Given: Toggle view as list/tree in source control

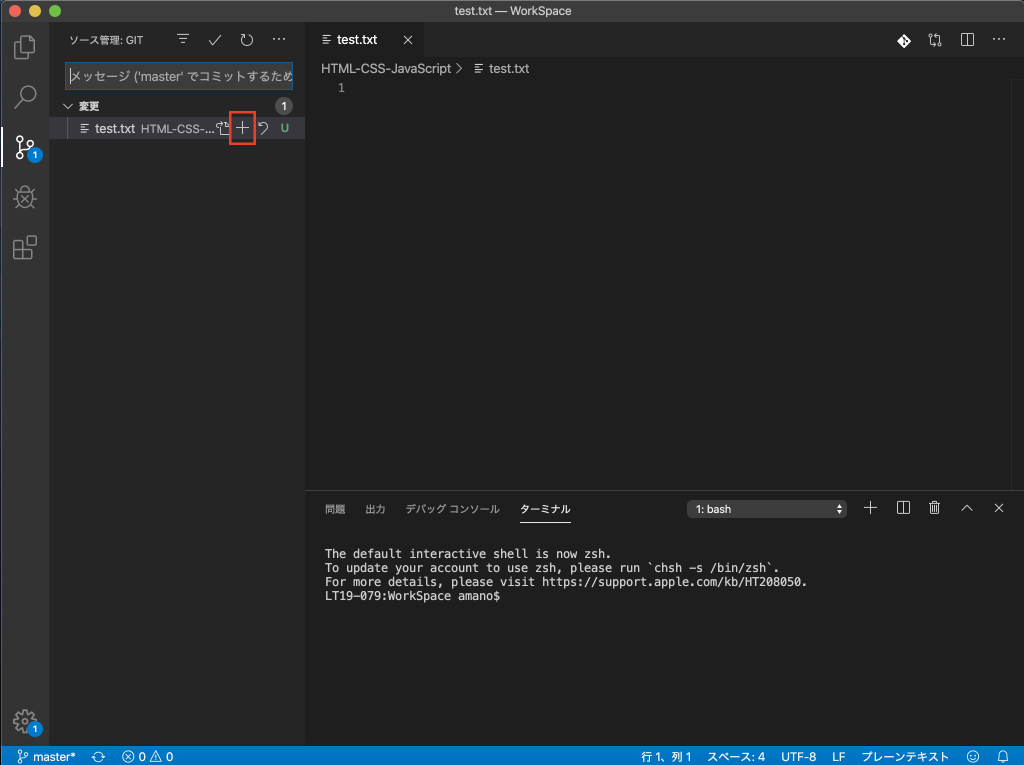Looking at the screenshot, I should point(183,39).
